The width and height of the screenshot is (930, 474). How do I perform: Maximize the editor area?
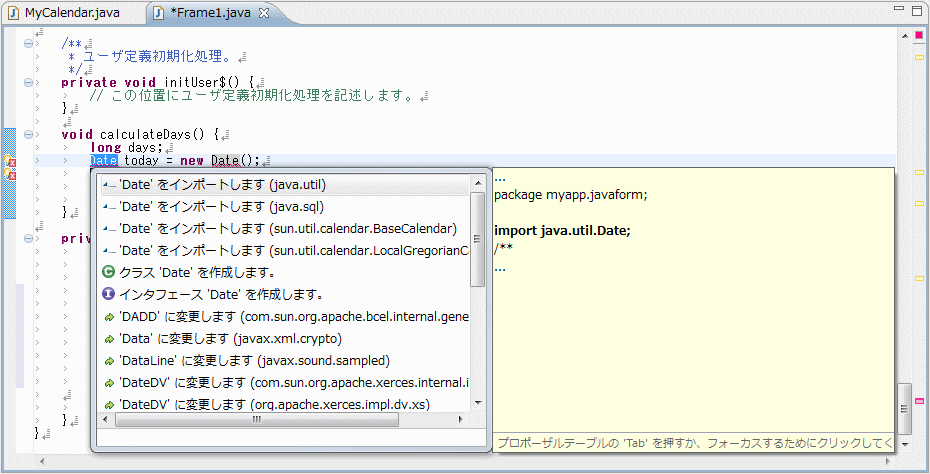coord(916,9)
